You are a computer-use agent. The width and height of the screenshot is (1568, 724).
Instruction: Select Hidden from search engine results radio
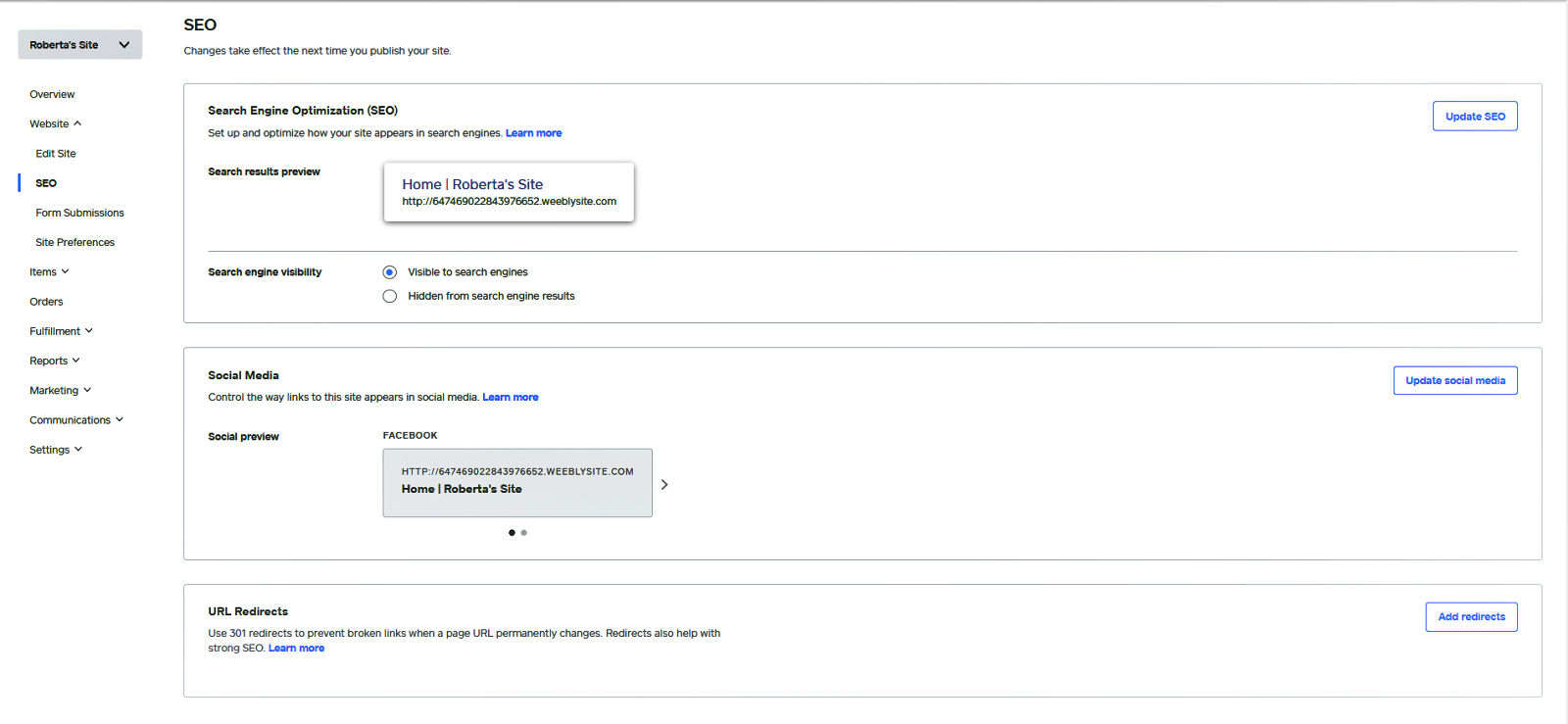pos(390,296)
